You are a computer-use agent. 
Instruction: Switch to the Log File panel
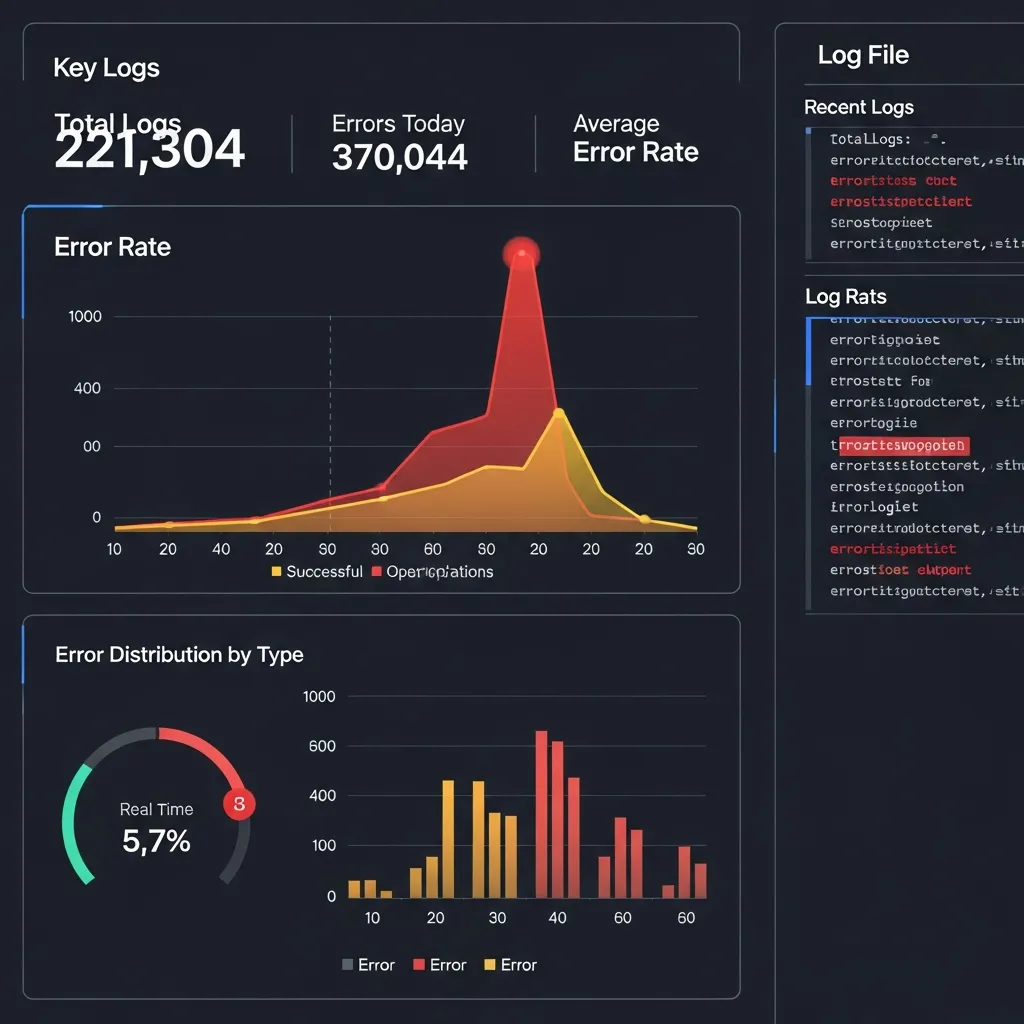pyautogui.click(x=863, y=55)
